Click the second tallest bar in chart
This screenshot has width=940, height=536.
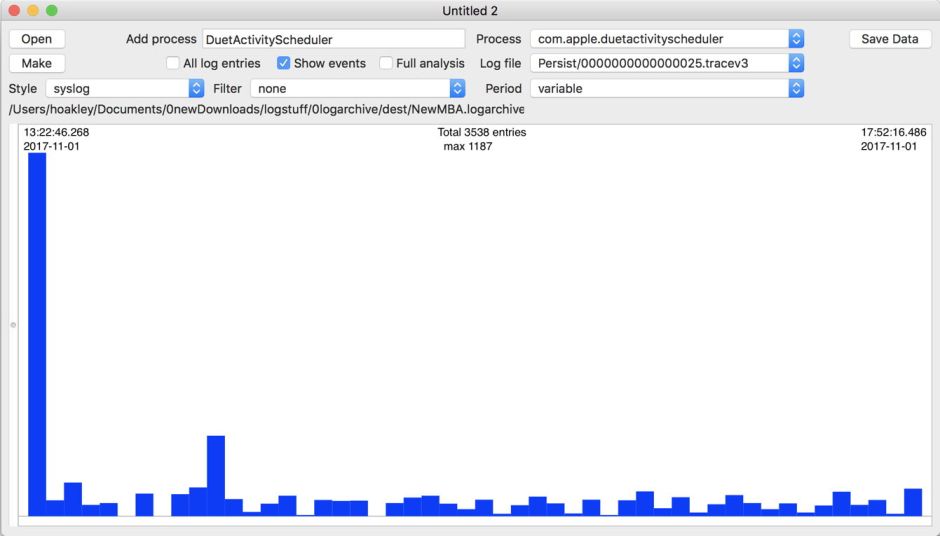coord(216,475)
